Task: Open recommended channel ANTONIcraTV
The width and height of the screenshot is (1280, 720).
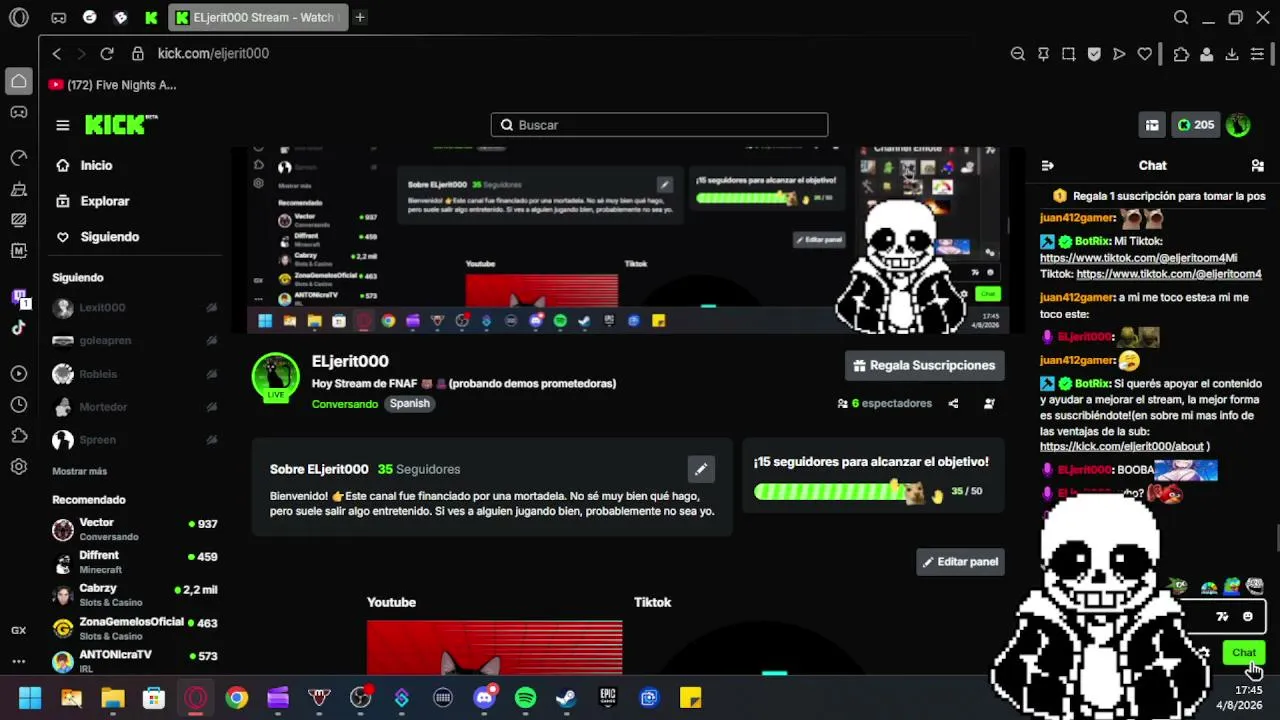Action: (134, 660)
